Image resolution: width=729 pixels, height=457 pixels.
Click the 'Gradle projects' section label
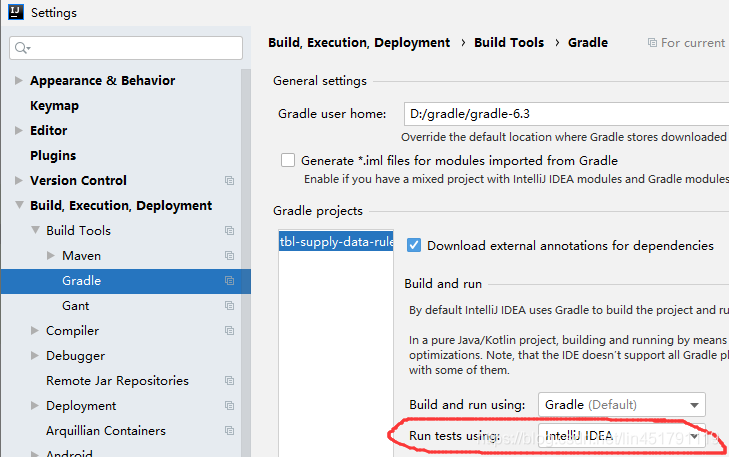[318, 211]
